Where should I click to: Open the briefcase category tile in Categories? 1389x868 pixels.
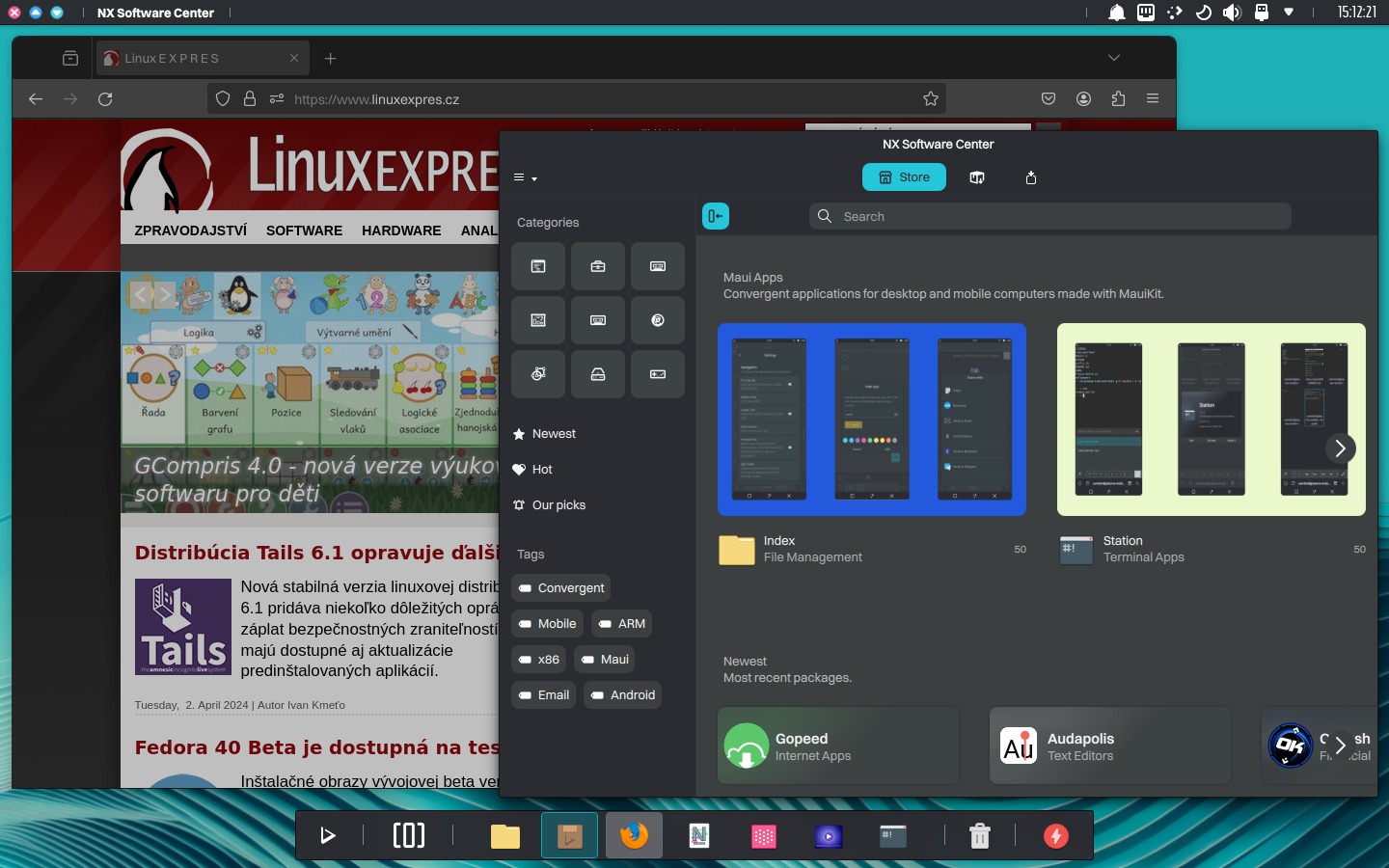click(x=598, y=266)
